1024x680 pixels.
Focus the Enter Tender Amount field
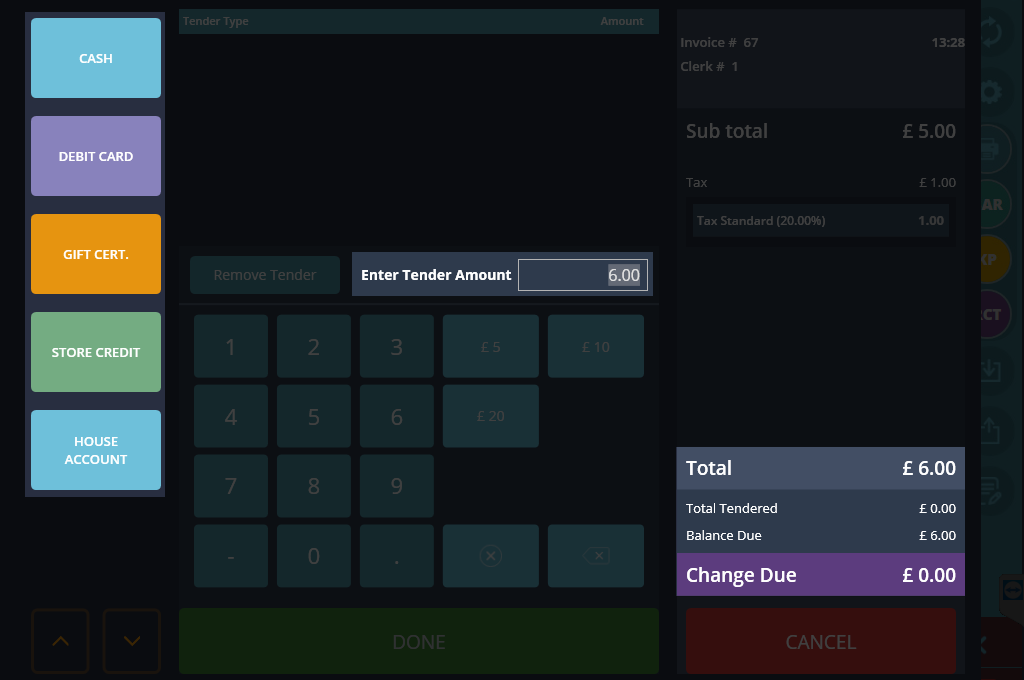pyautogui.click(x=583, y=275)
